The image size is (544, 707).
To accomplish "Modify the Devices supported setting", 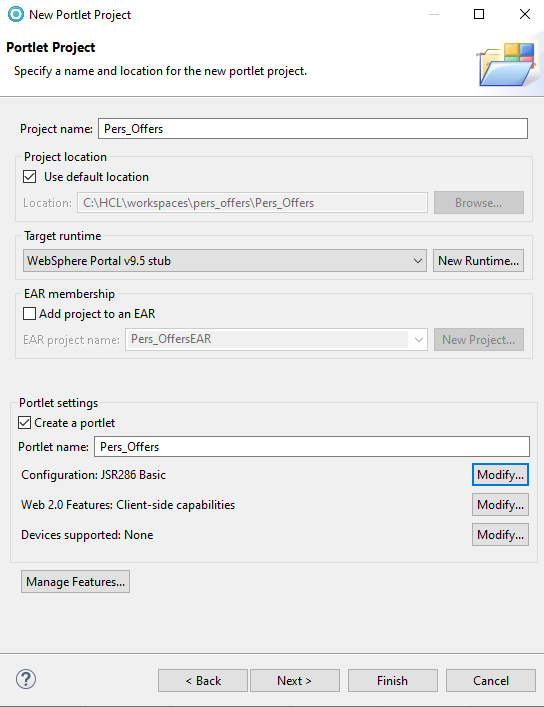I will pyautogui.click(x=500, y=535).
